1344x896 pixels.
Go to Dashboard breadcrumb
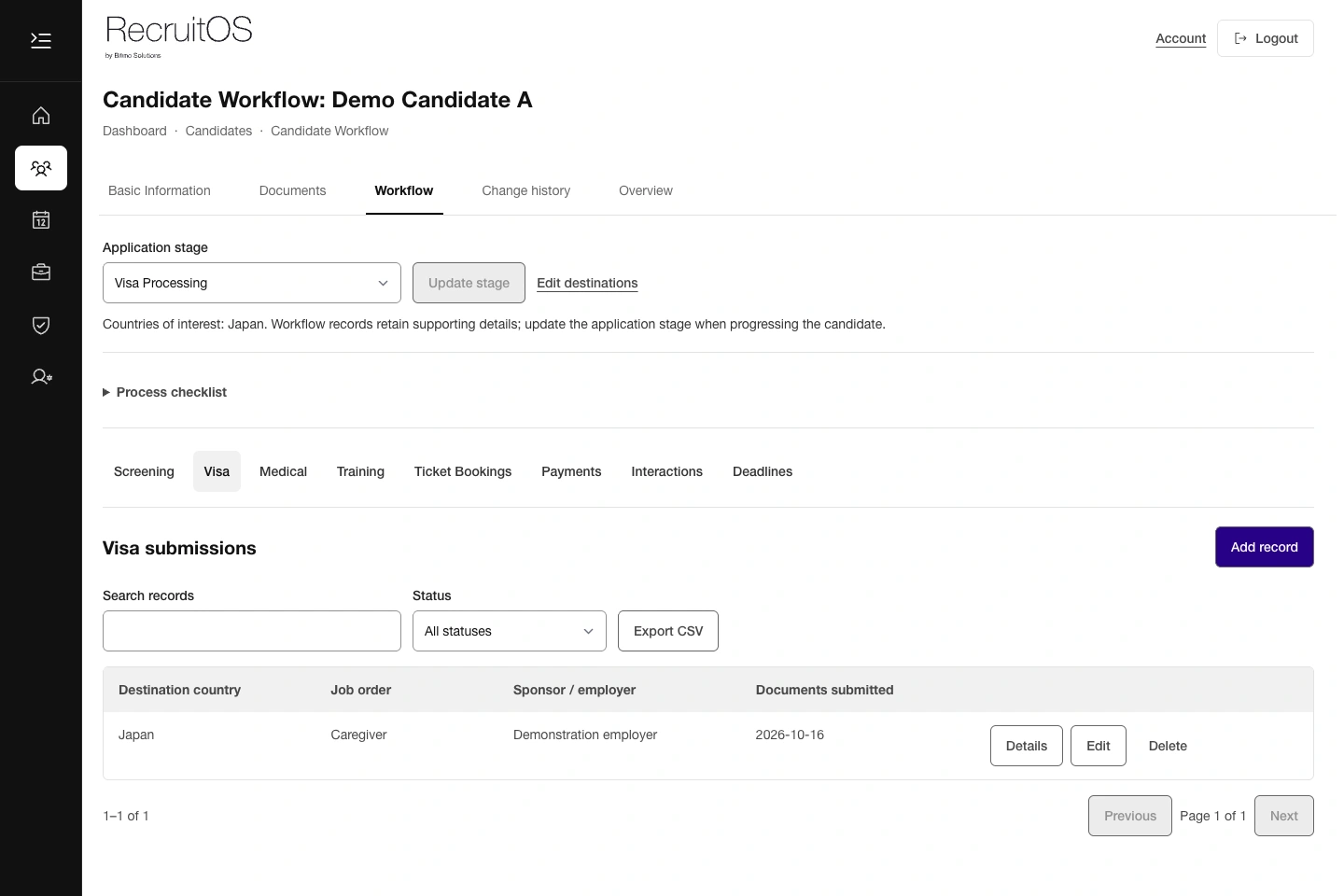point(134,131)
